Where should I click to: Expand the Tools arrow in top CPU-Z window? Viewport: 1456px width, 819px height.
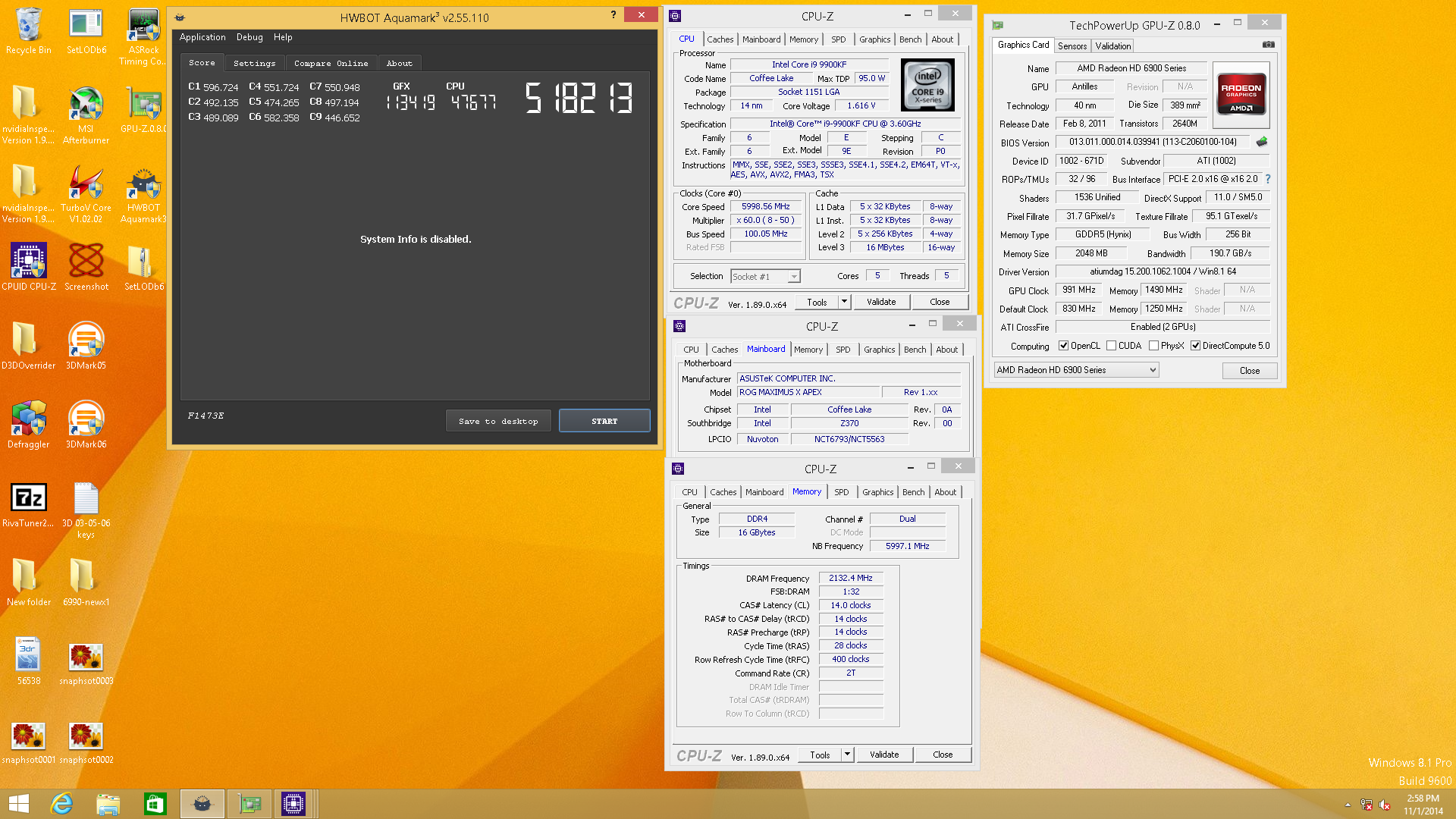pyautogui.click(x=844, y=302)
